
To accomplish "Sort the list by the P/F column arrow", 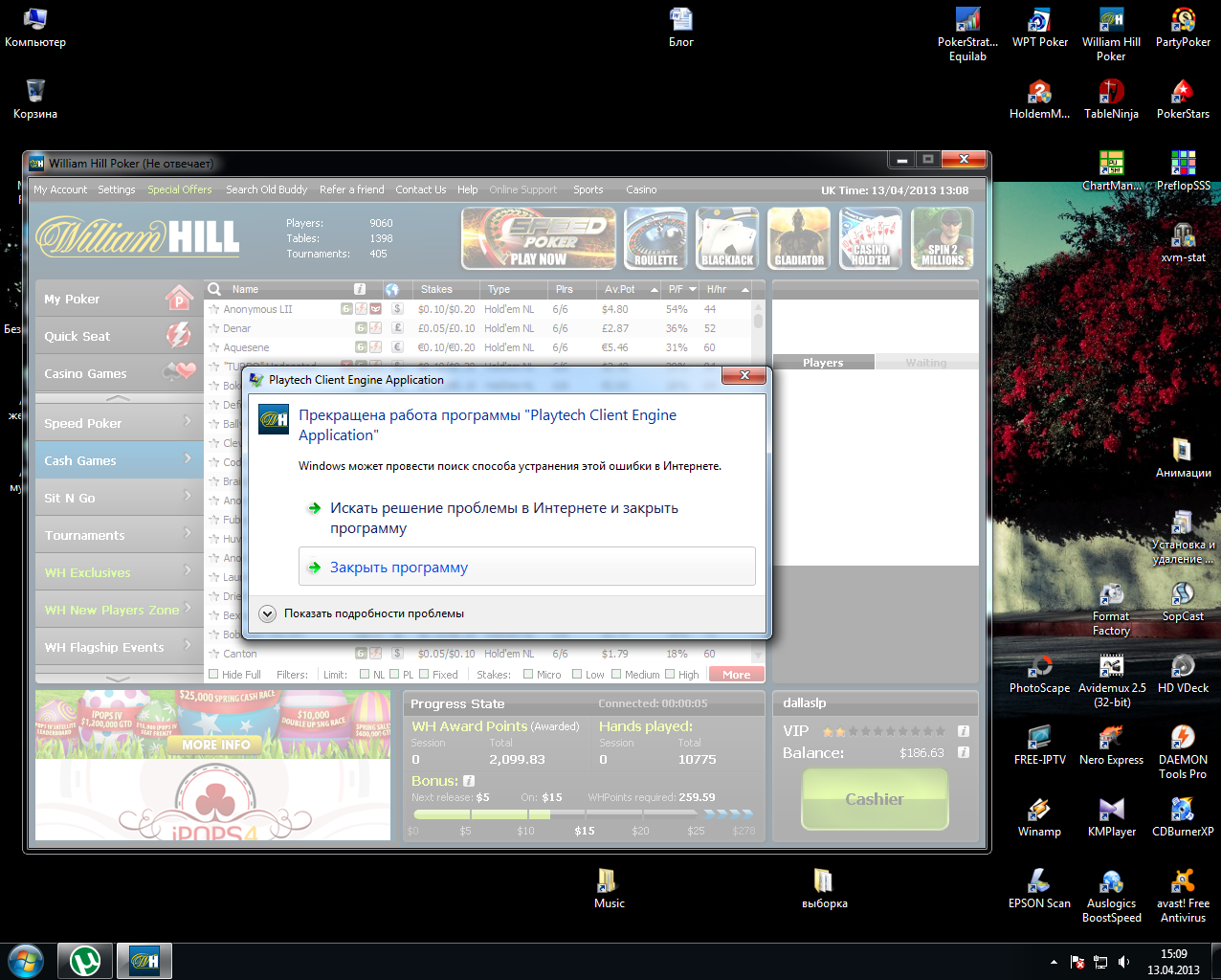I will point(693,289).
